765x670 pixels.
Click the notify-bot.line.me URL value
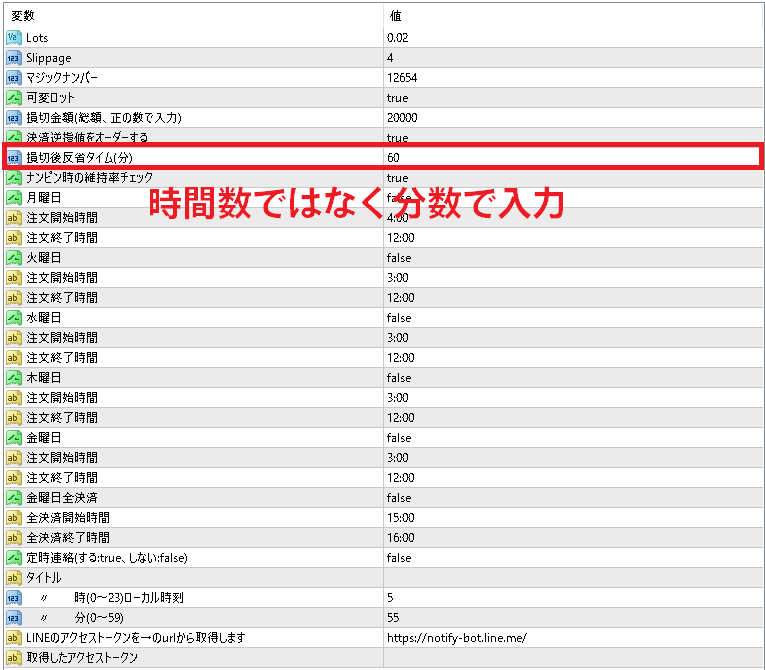click(456, 638)
